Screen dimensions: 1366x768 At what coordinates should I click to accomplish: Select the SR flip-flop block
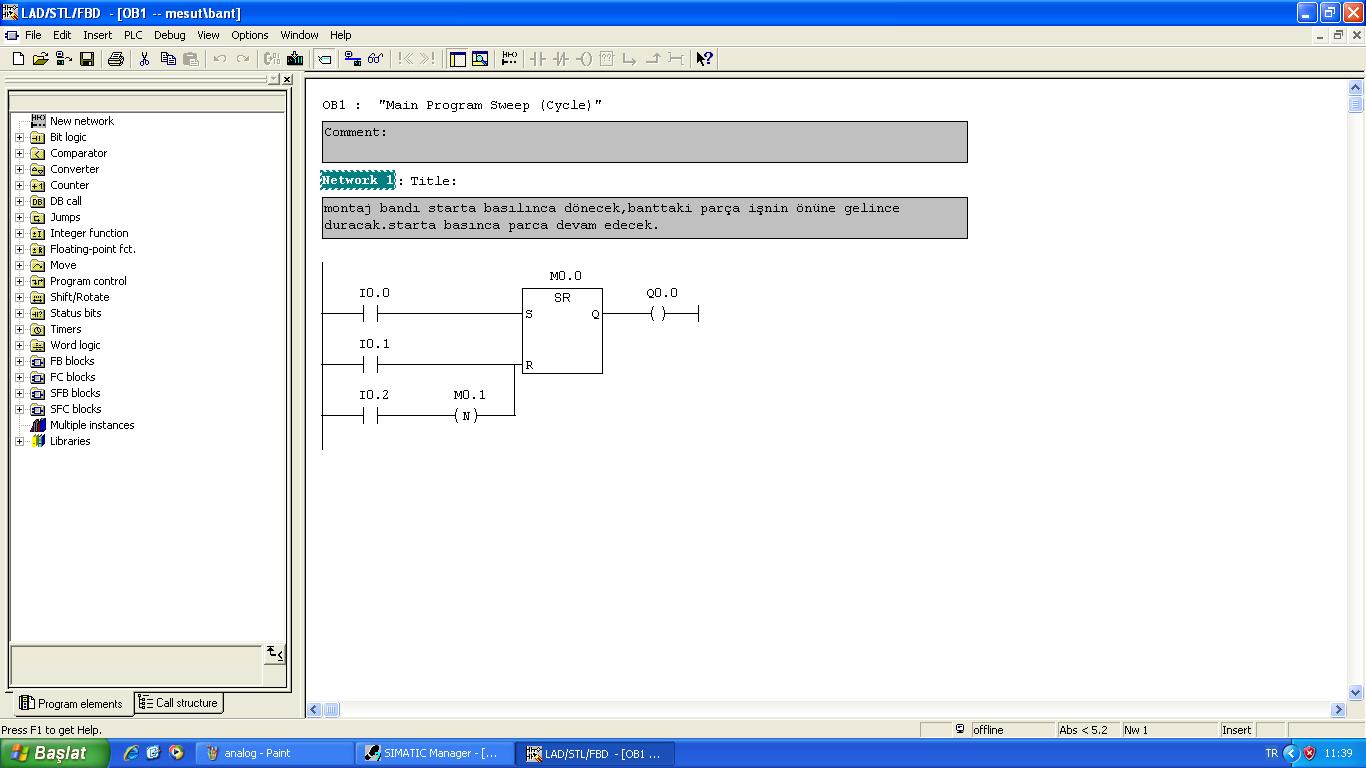point(562,331)
